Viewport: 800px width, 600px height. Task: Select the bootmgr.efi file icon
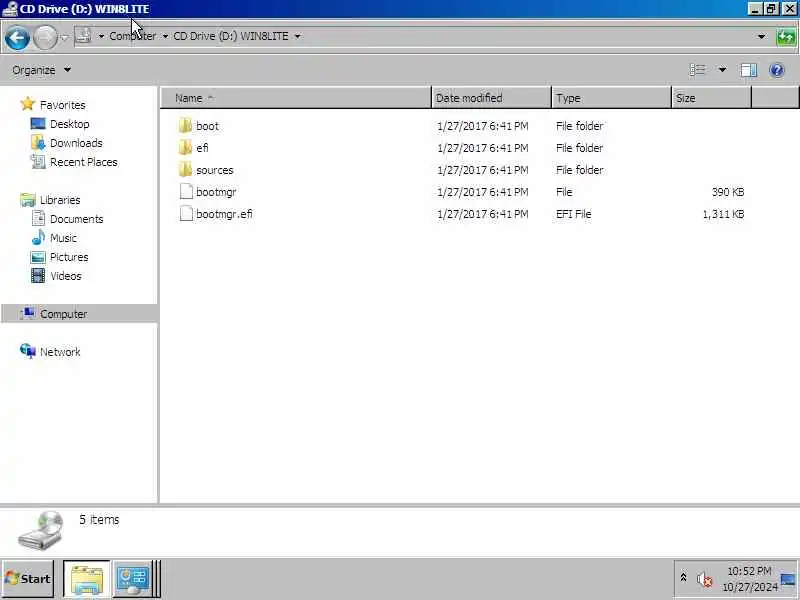click(x=186, y=213)
